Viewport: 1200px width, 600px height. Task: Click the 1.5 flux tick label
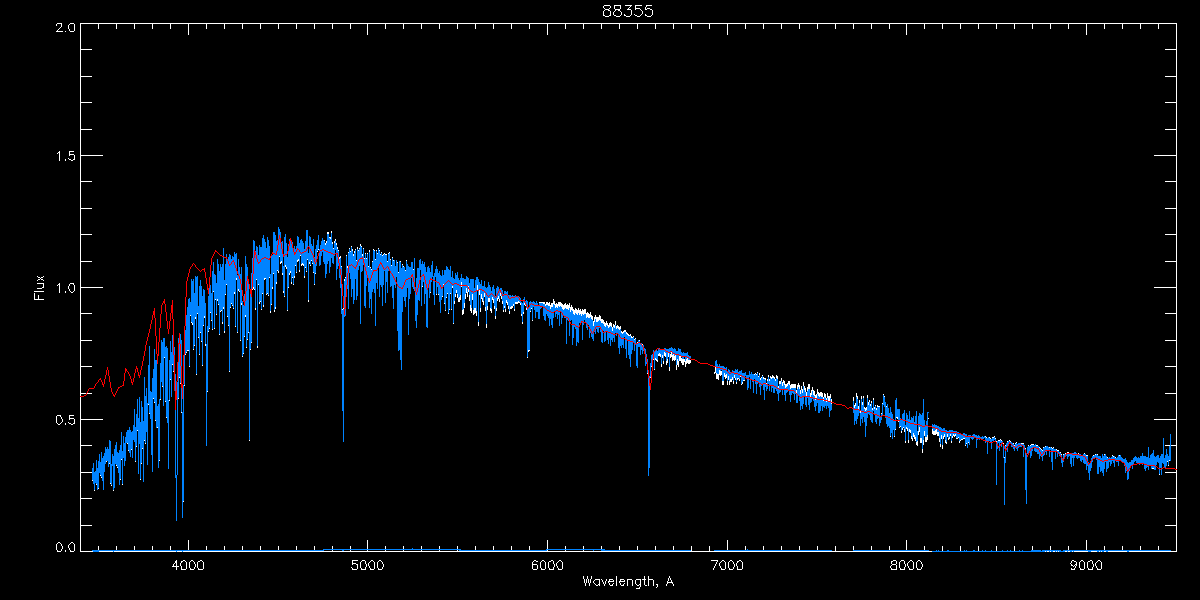[x=66, y=157]
